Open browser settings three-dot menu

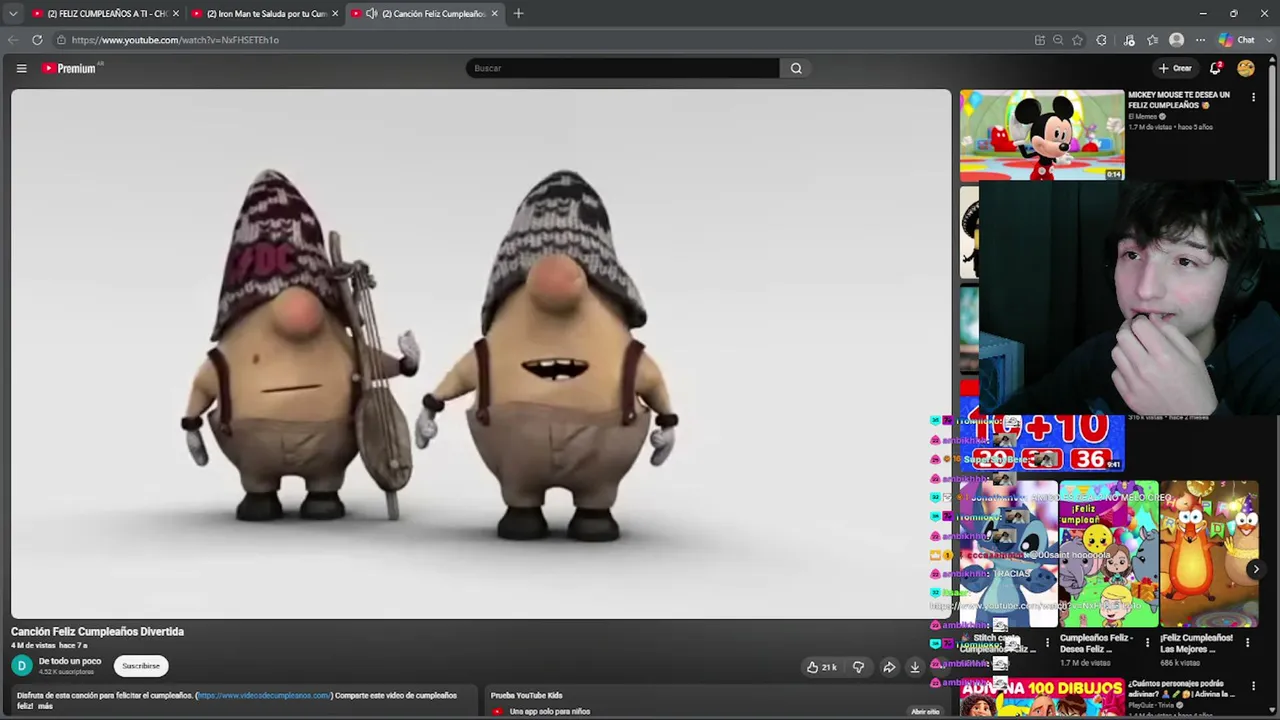pyautogui.click(x=1200, y=40)
